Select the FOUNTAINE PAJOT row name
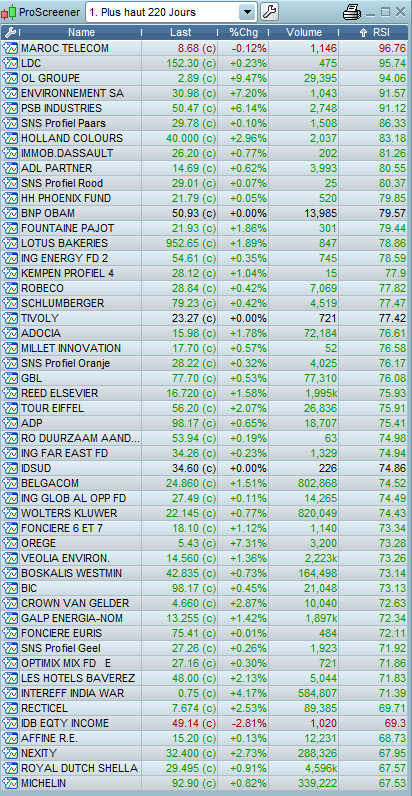This screenshot has height=796, width=412. (67, 228)
